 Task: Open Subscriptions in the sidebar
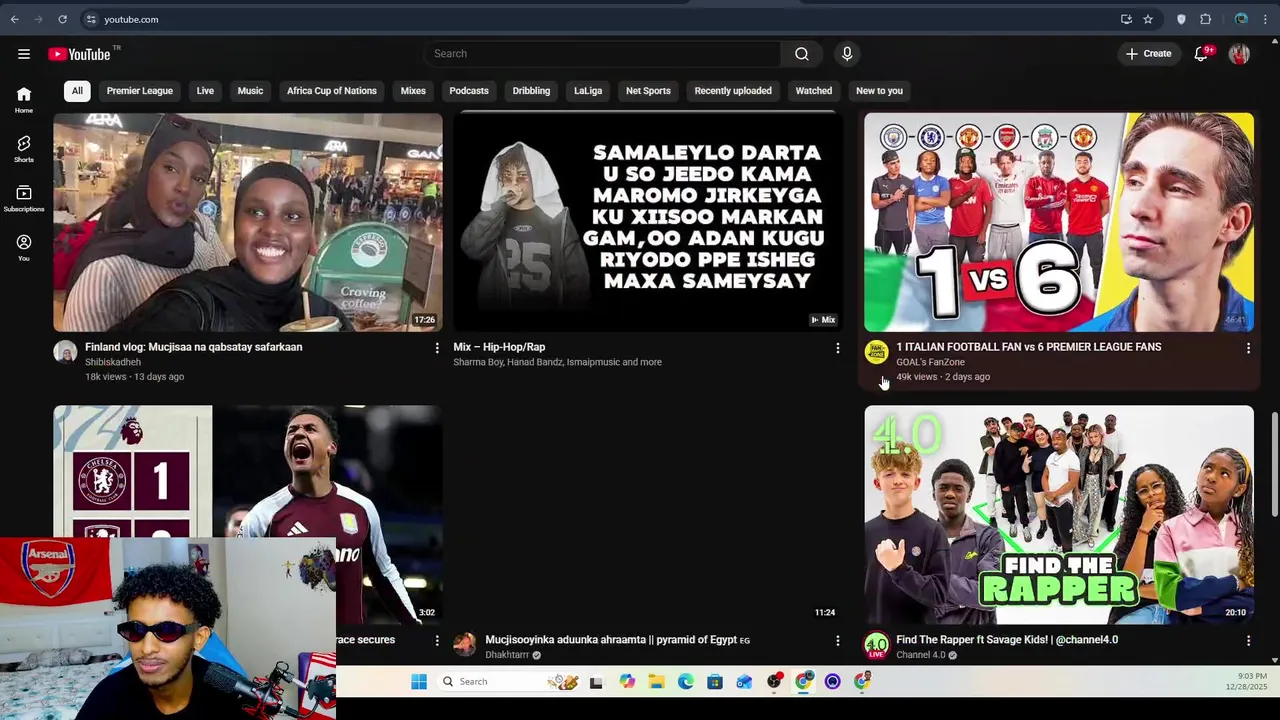click(x=24, y=198)
